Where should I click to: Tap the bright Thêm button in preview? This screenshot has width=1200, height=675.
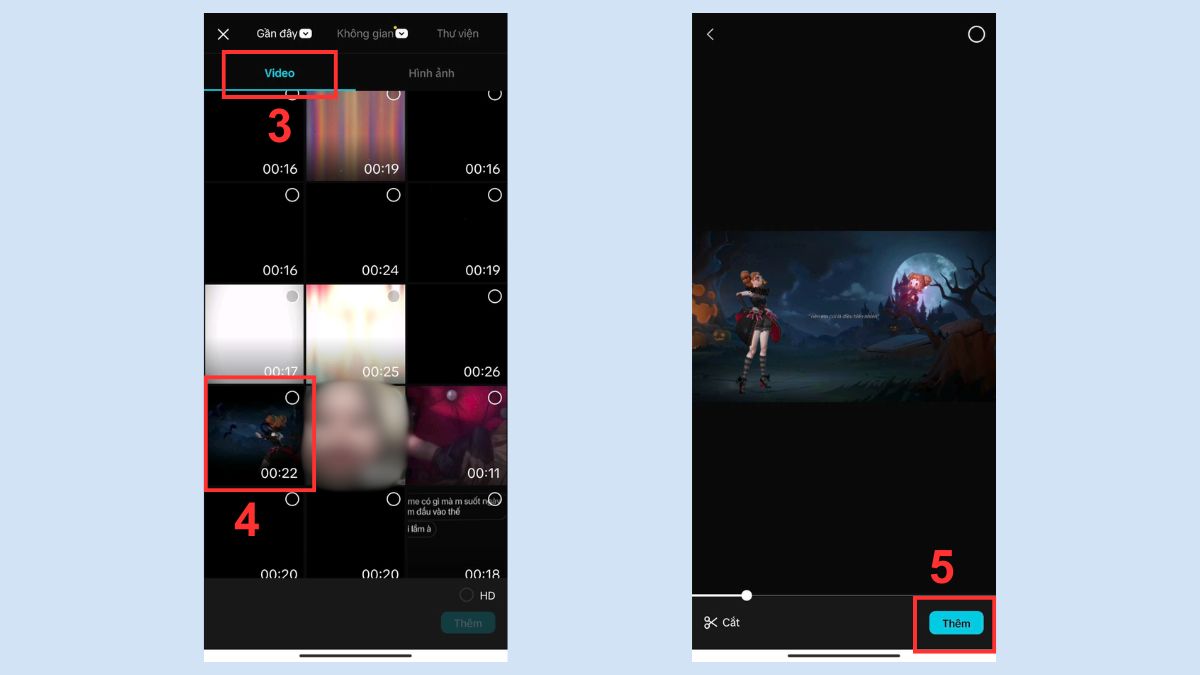point(956,623)
